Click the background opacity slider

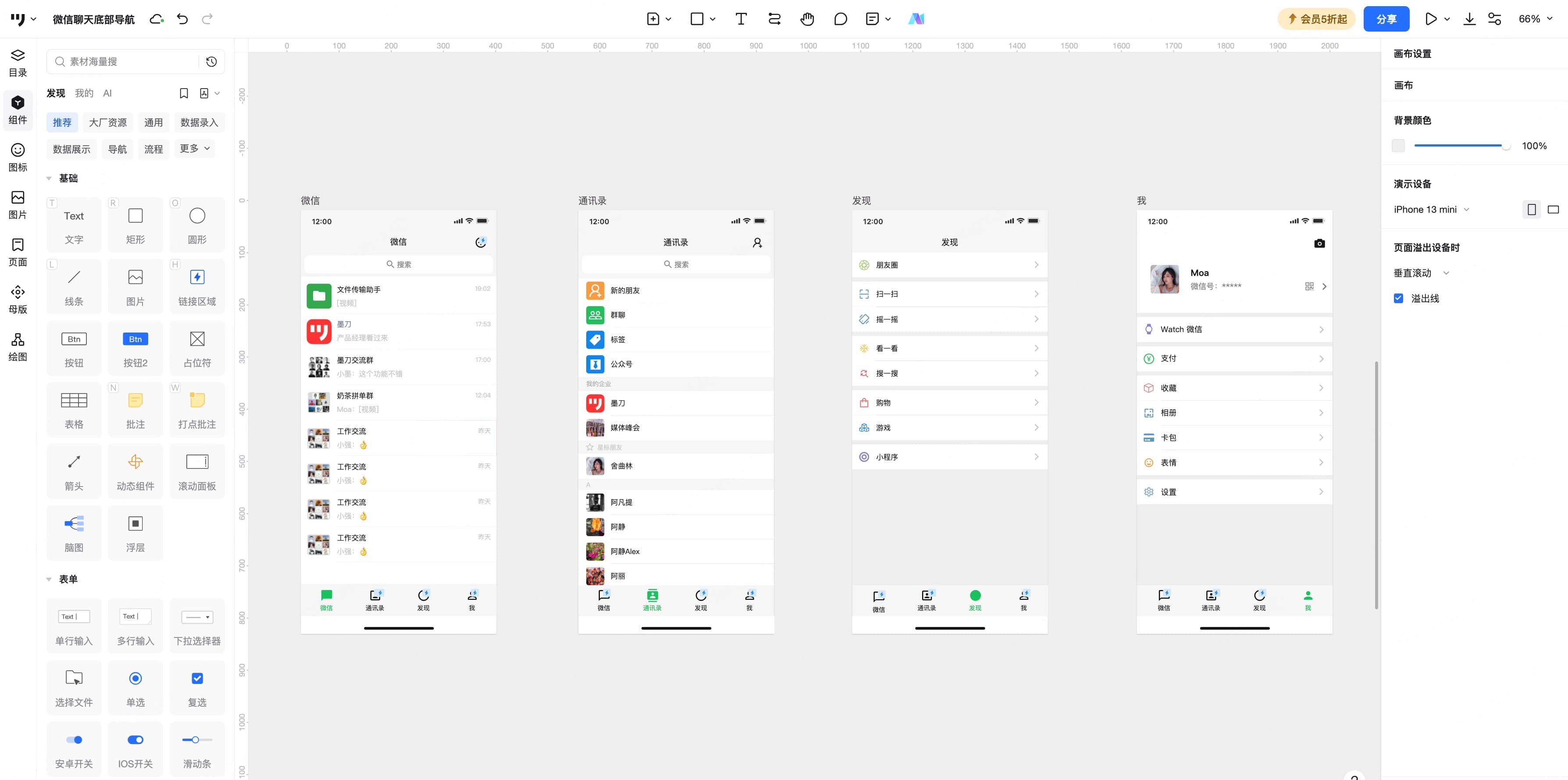click(x=1462, y=146)
